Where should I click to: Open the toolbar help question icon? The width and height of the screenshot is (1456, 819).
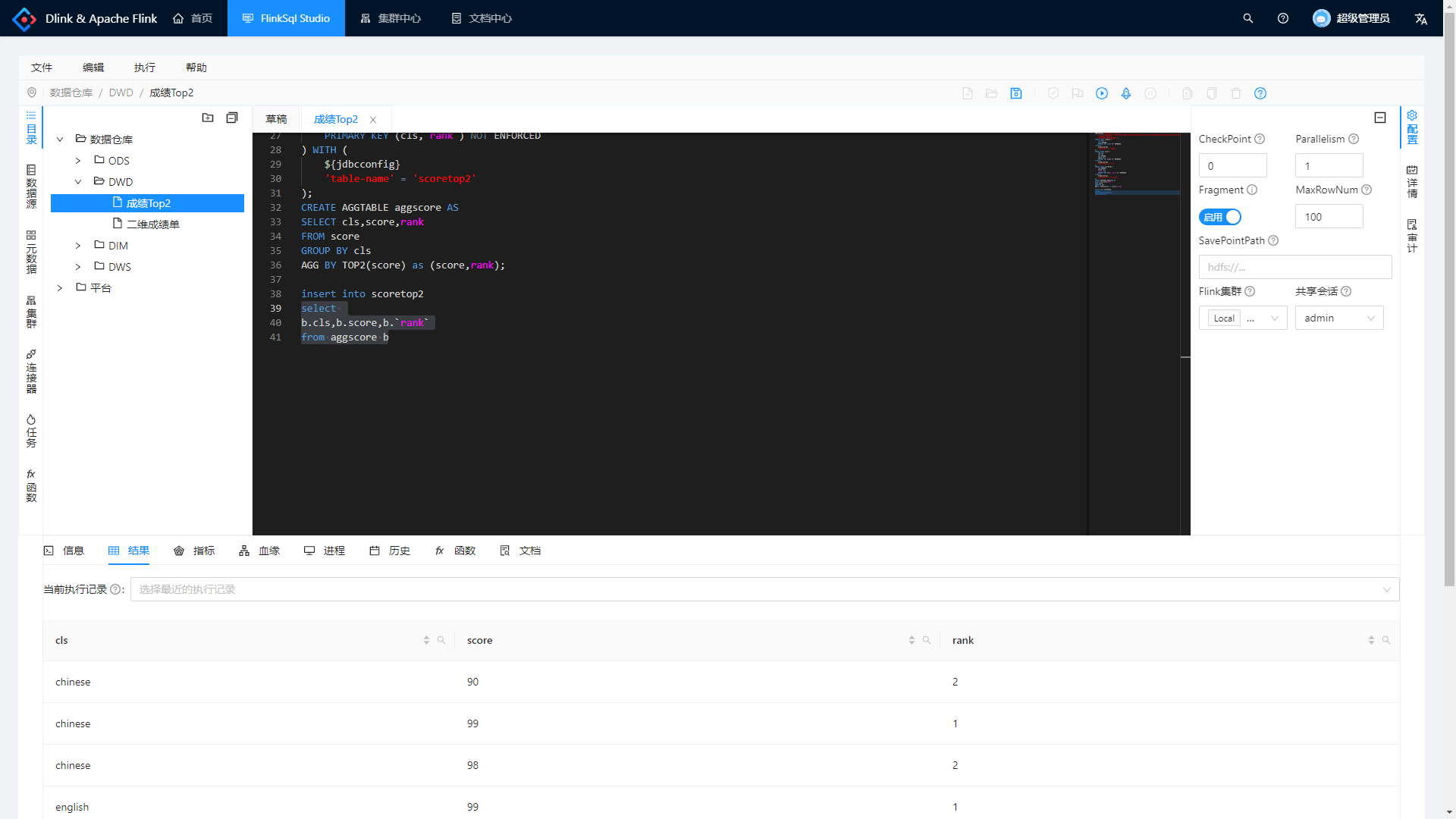pyautogui.click(x=1260, y=93)
